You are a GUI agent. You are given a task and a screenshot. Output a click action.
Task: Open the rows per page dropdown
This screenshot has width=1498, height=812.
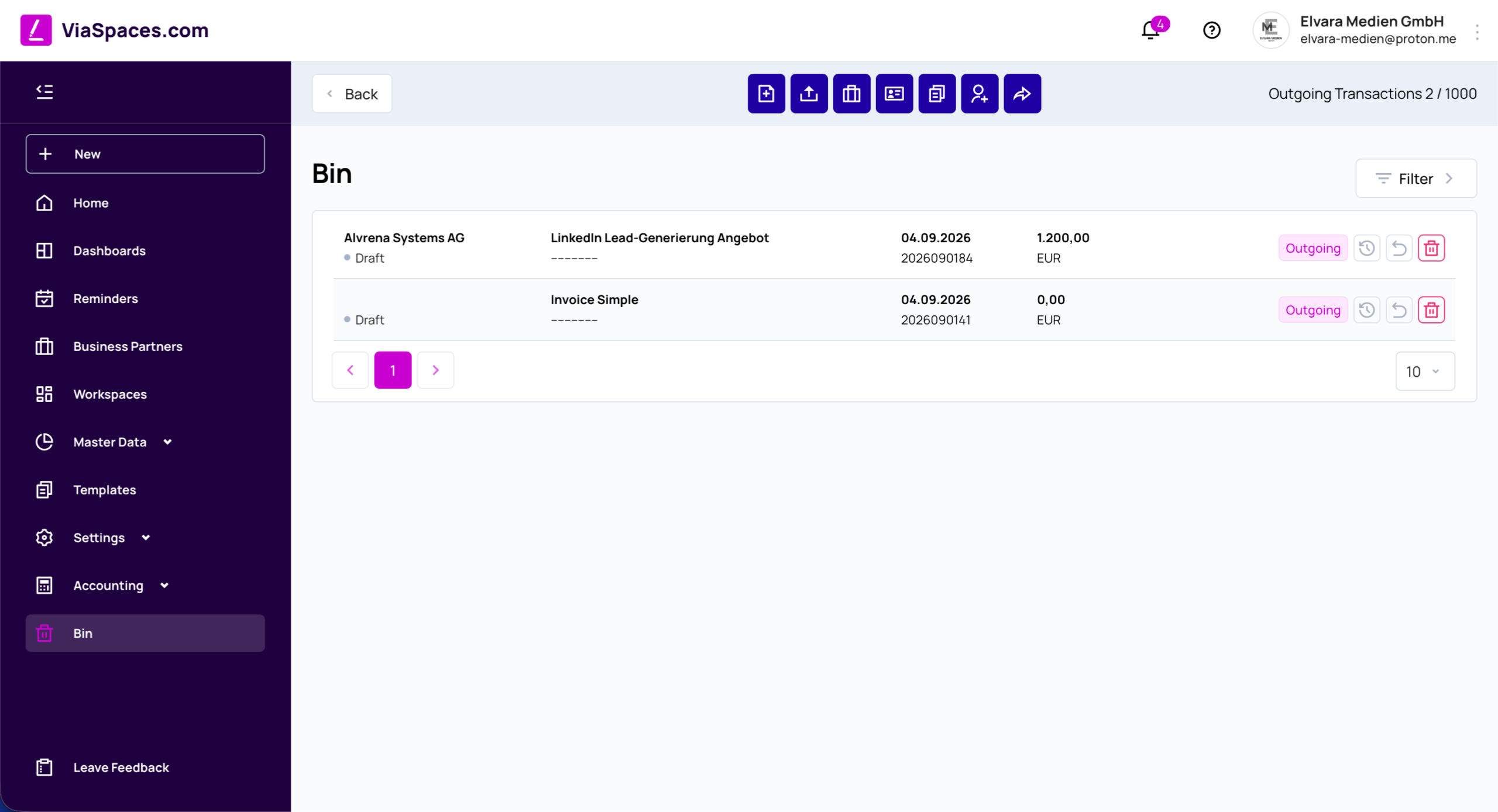1425,371
